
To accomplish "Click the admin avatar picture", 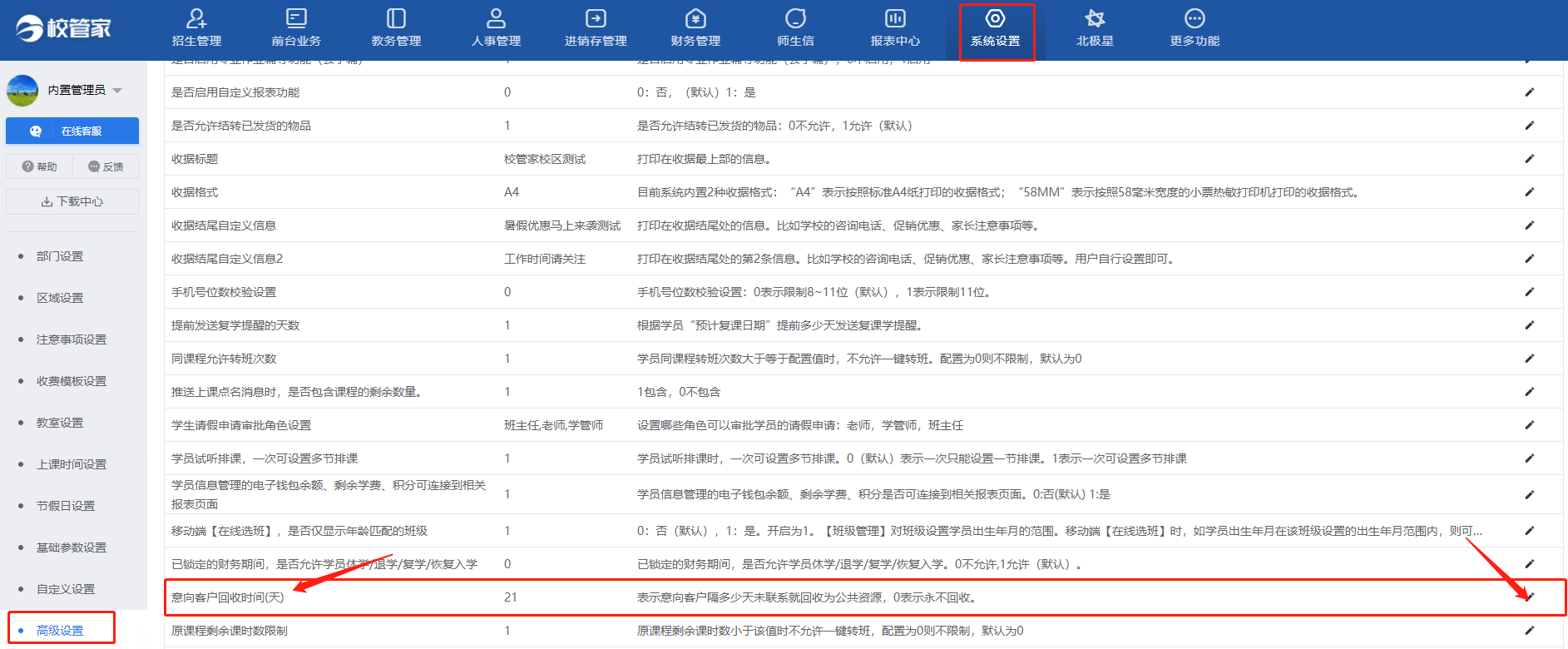I will point(22,90).
